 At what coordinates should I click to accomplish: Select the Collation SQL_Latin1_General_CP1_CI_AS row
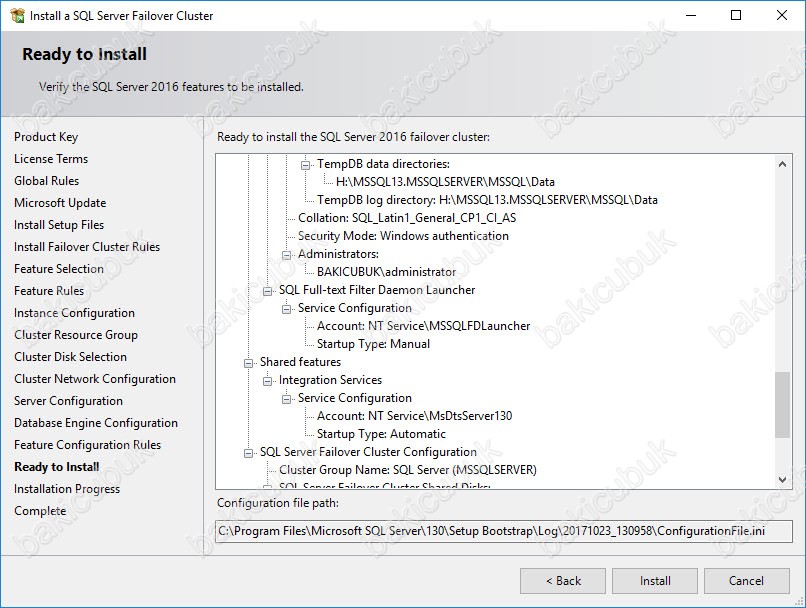407,218
